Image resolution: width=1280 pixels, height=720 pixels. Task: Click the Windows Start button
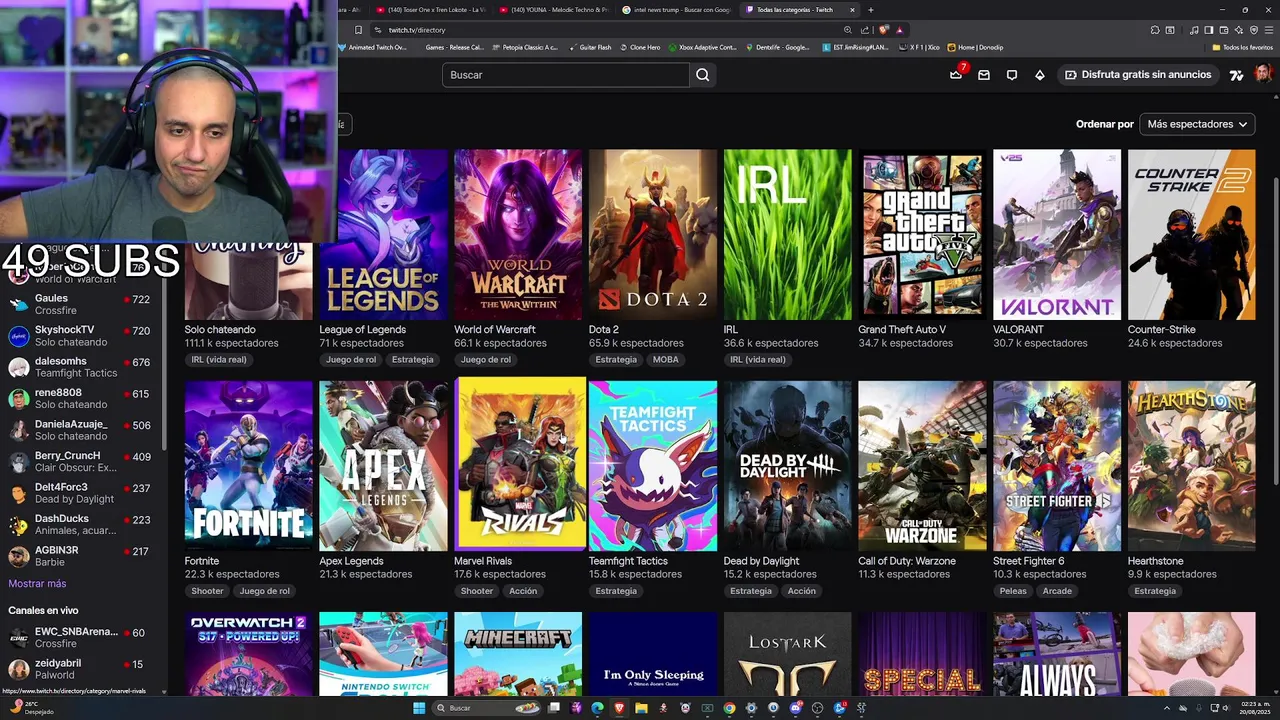pos(419,708)
